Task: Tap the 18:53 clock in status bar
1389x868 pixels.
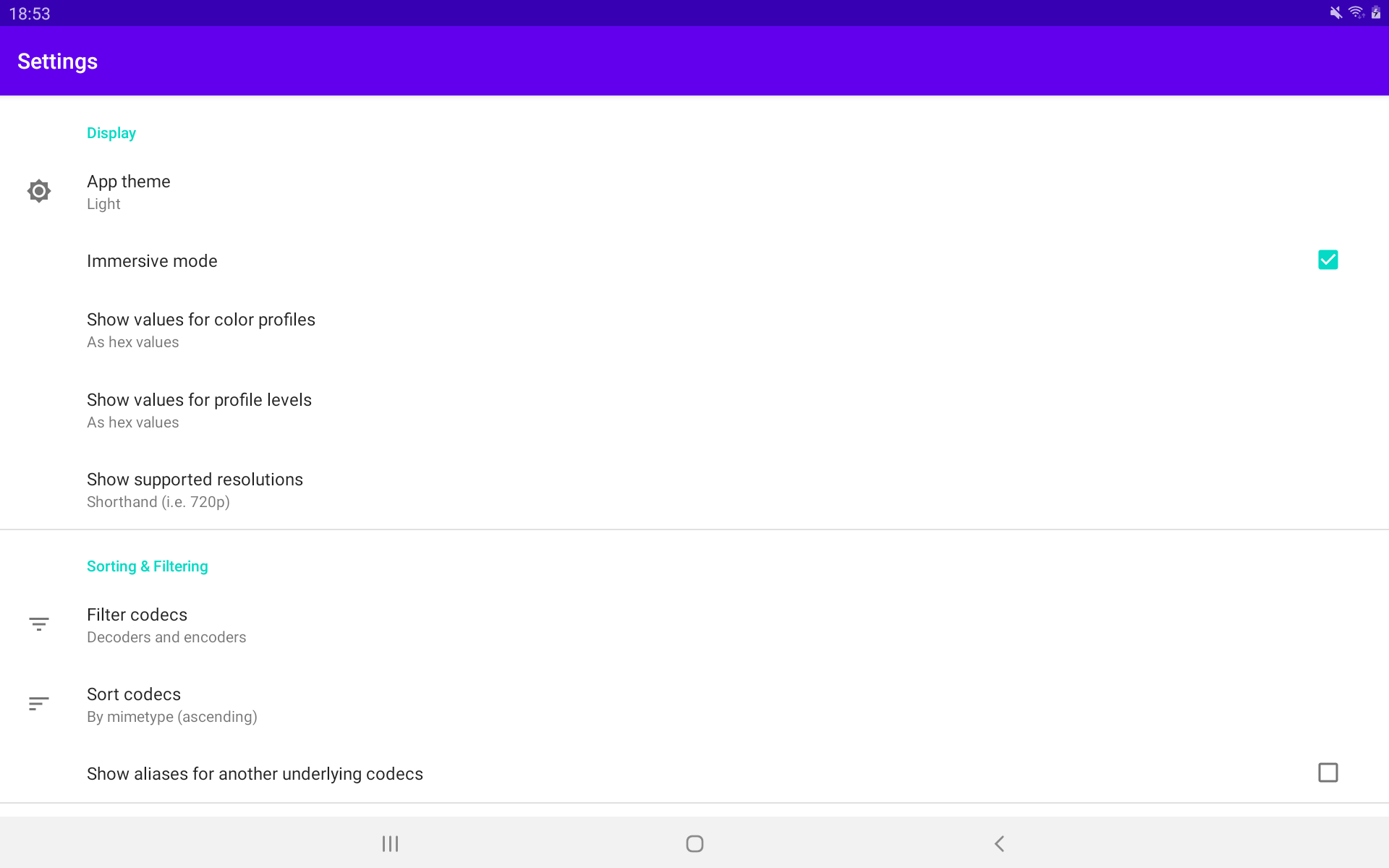Action: pyautogui.click(x=30, y=12)
